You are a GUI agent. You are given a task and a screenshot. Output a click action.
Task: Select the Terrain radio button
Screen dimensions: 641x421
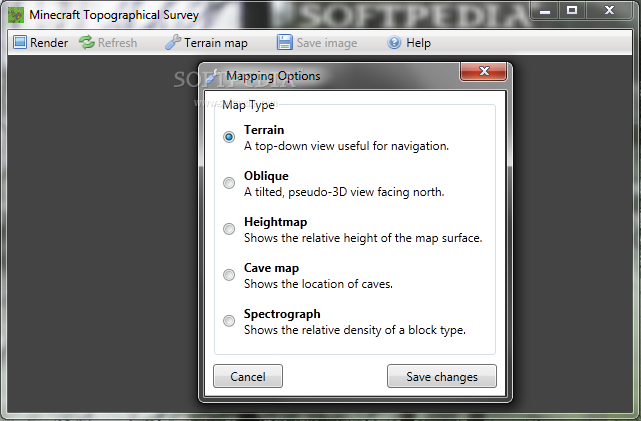pyautogui.click(x=229, y=137)
